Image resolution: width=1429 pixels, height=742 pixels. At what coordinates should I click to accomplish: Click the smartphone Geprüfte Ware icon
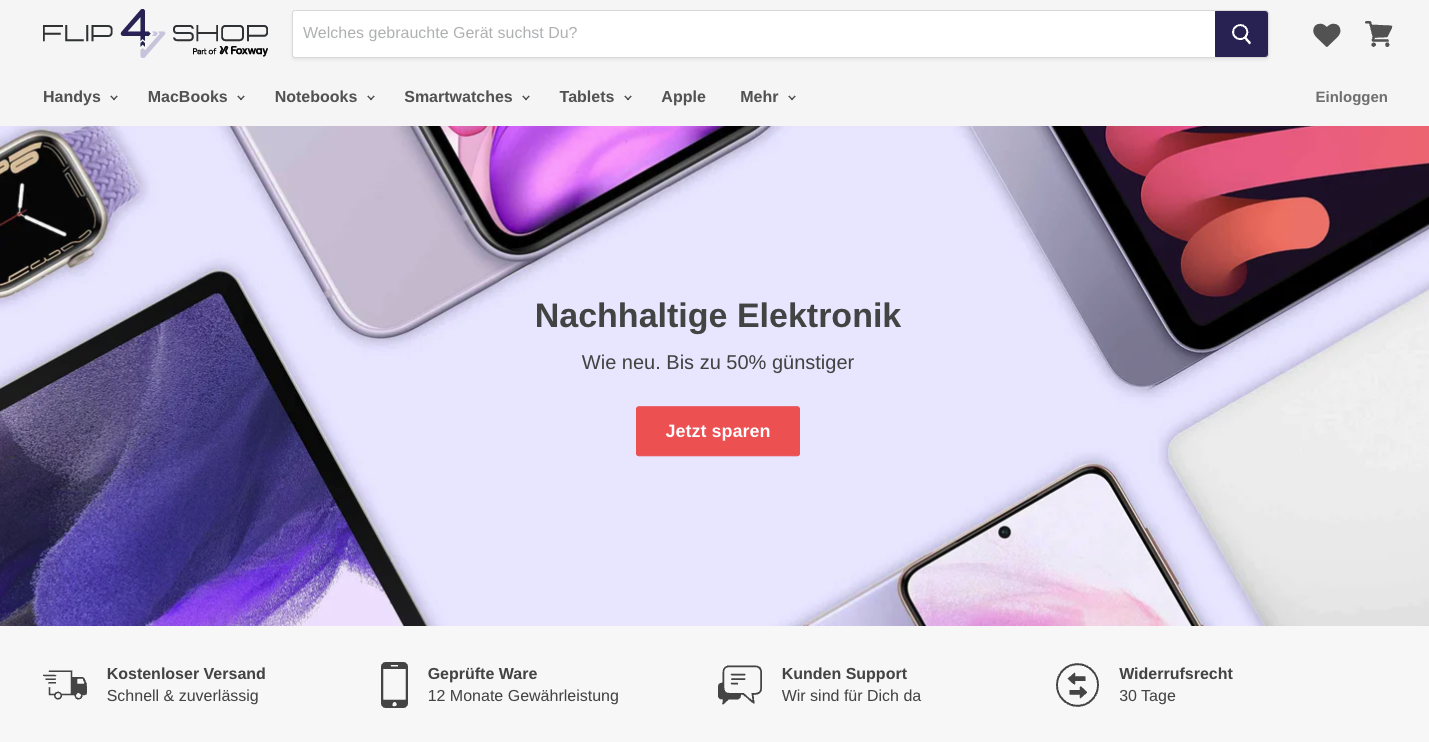[394, 685]
